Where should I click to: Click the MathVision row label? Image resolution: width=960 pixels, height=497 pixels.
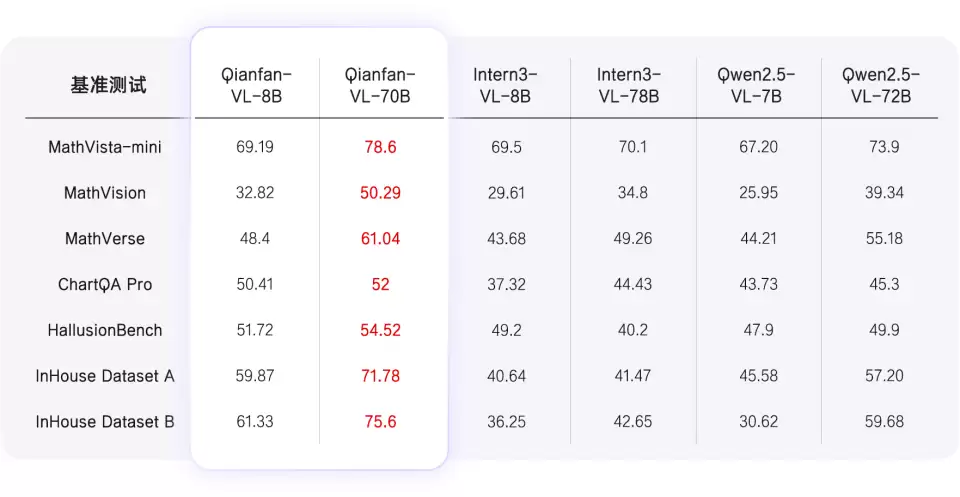click(x=105, y=193)
